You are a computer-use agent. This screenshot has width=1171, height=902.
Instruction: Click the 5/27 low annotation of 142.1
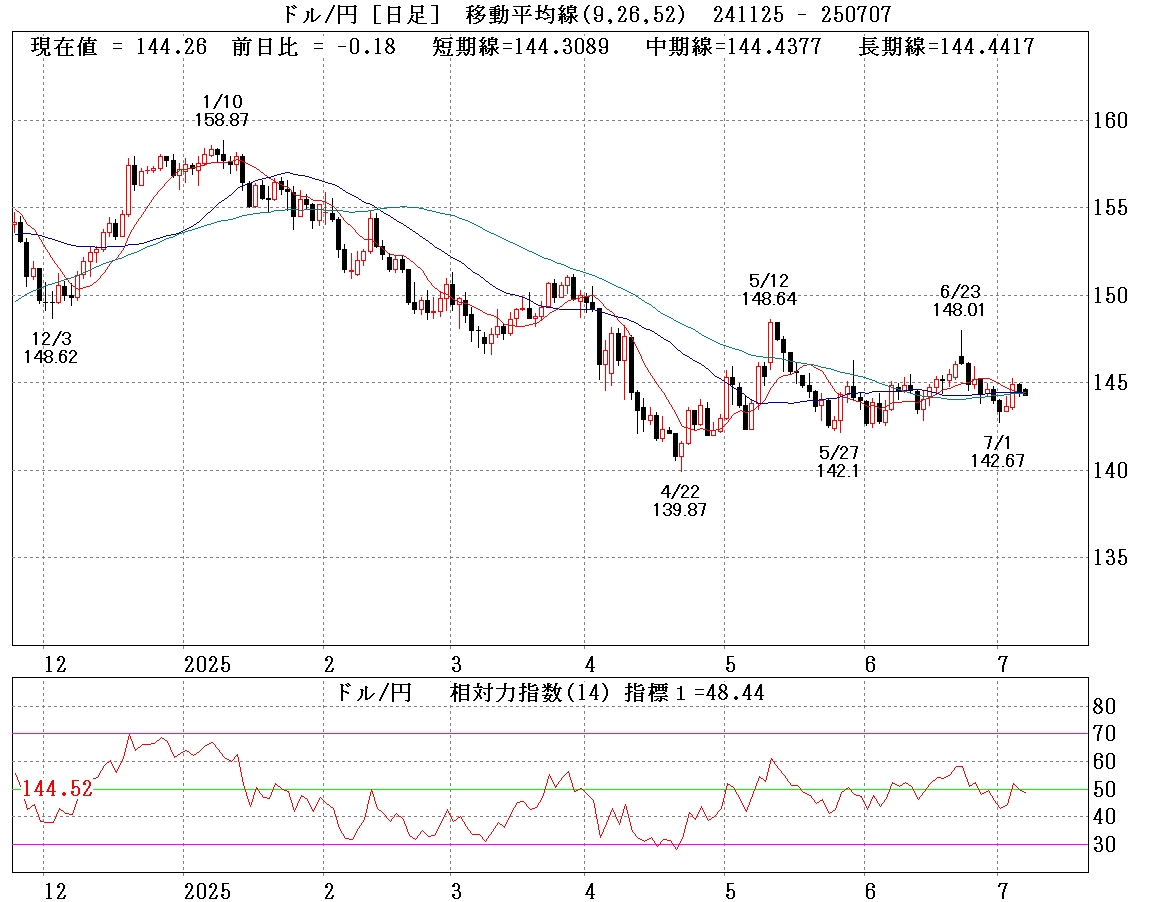tap(838, 461)
